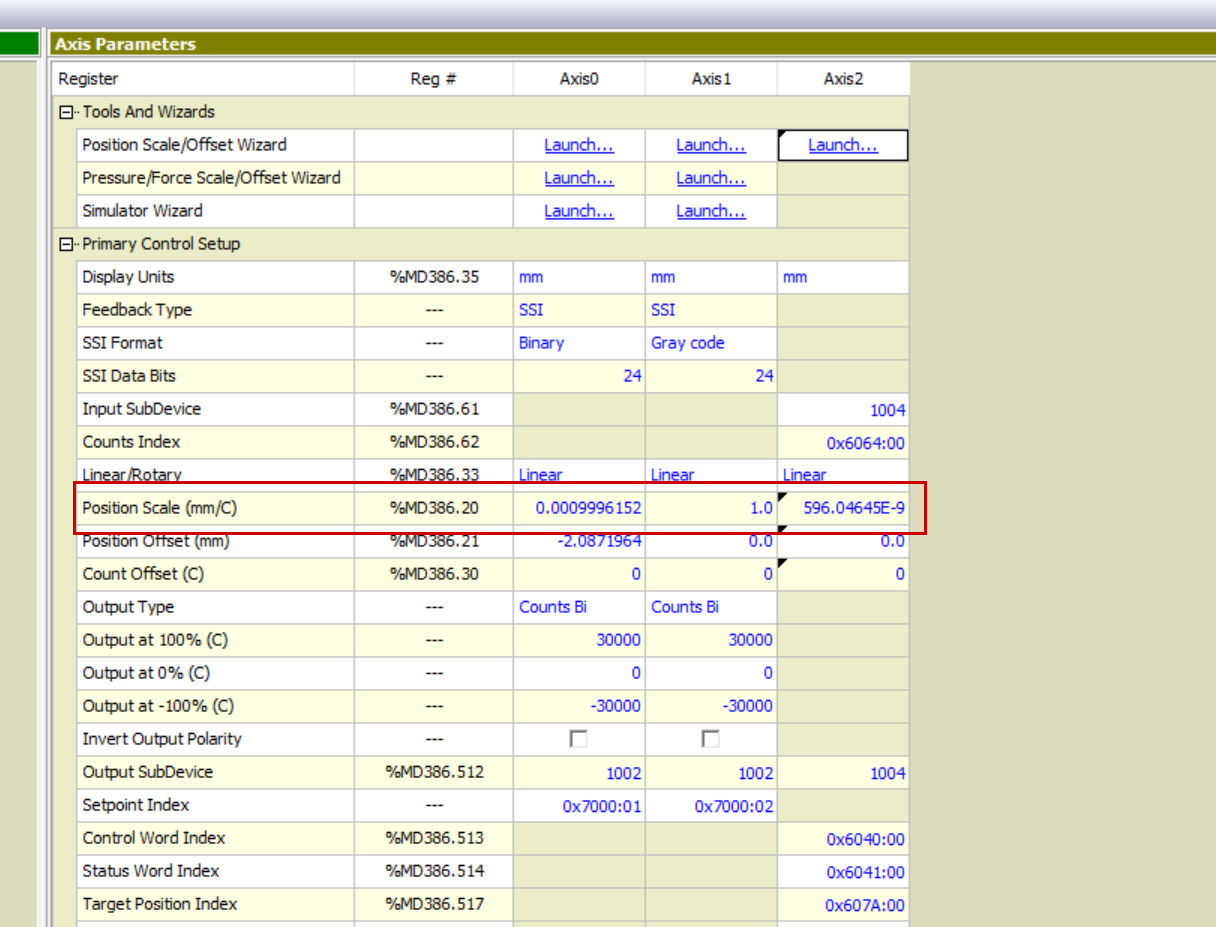
Task: Edit Setpoint Index 0x7000:01 for Axis0
Action: 579,805
